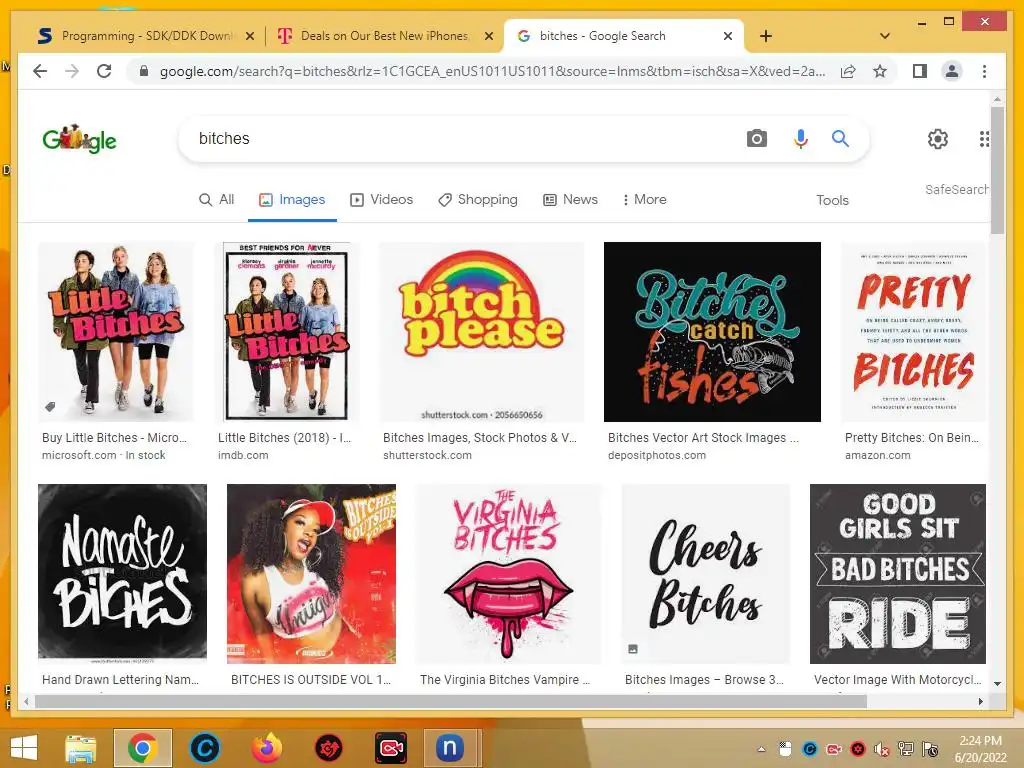The height and width of the screenshot is (768, 1024).
Task: Open File Explorer from taskbar
Action: point(80,748)
